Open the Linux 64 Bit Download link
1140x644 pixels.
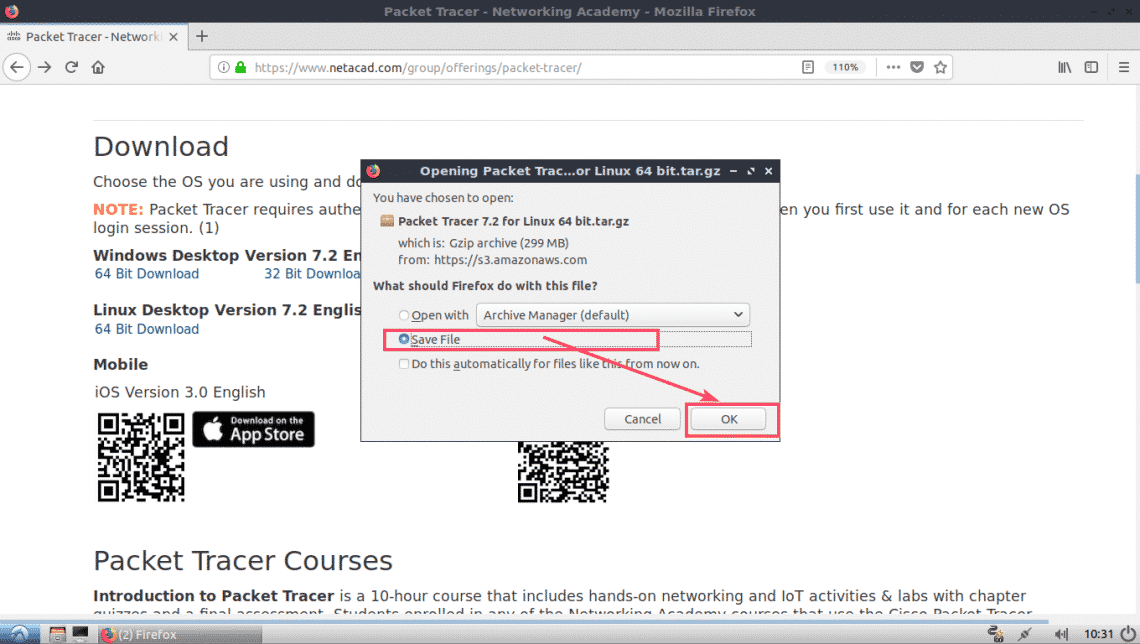tap(147, 329)
